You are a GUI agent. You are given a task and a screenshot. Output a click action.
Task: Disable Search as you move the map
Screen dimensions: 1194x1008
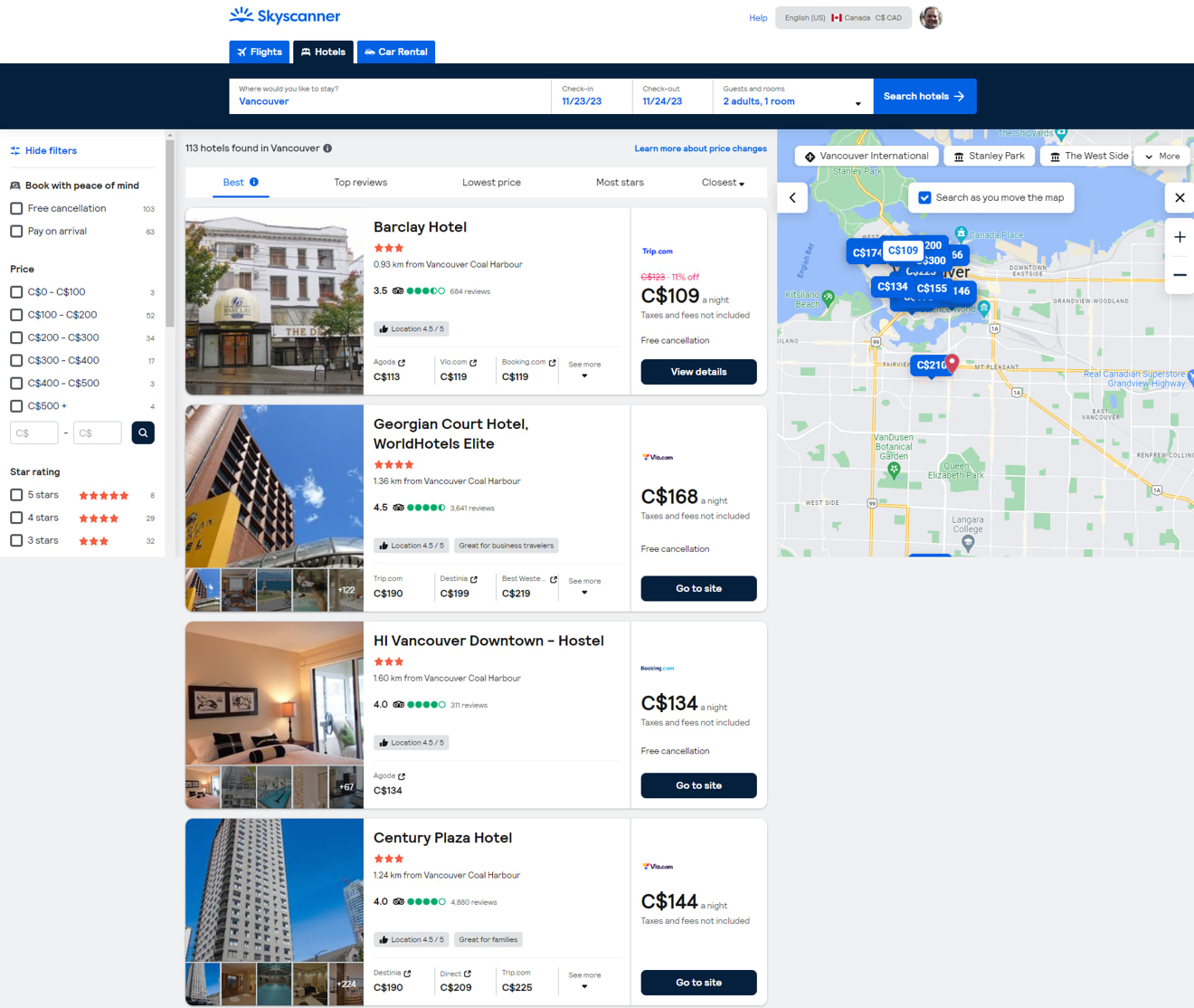(x=924, y=197)
